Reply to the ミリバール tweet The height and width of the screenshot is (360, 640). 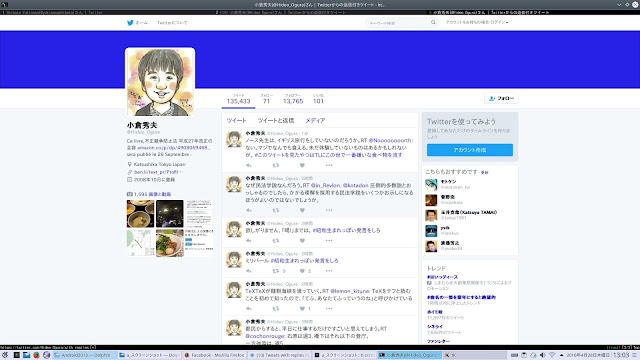[x=249, y=271]
